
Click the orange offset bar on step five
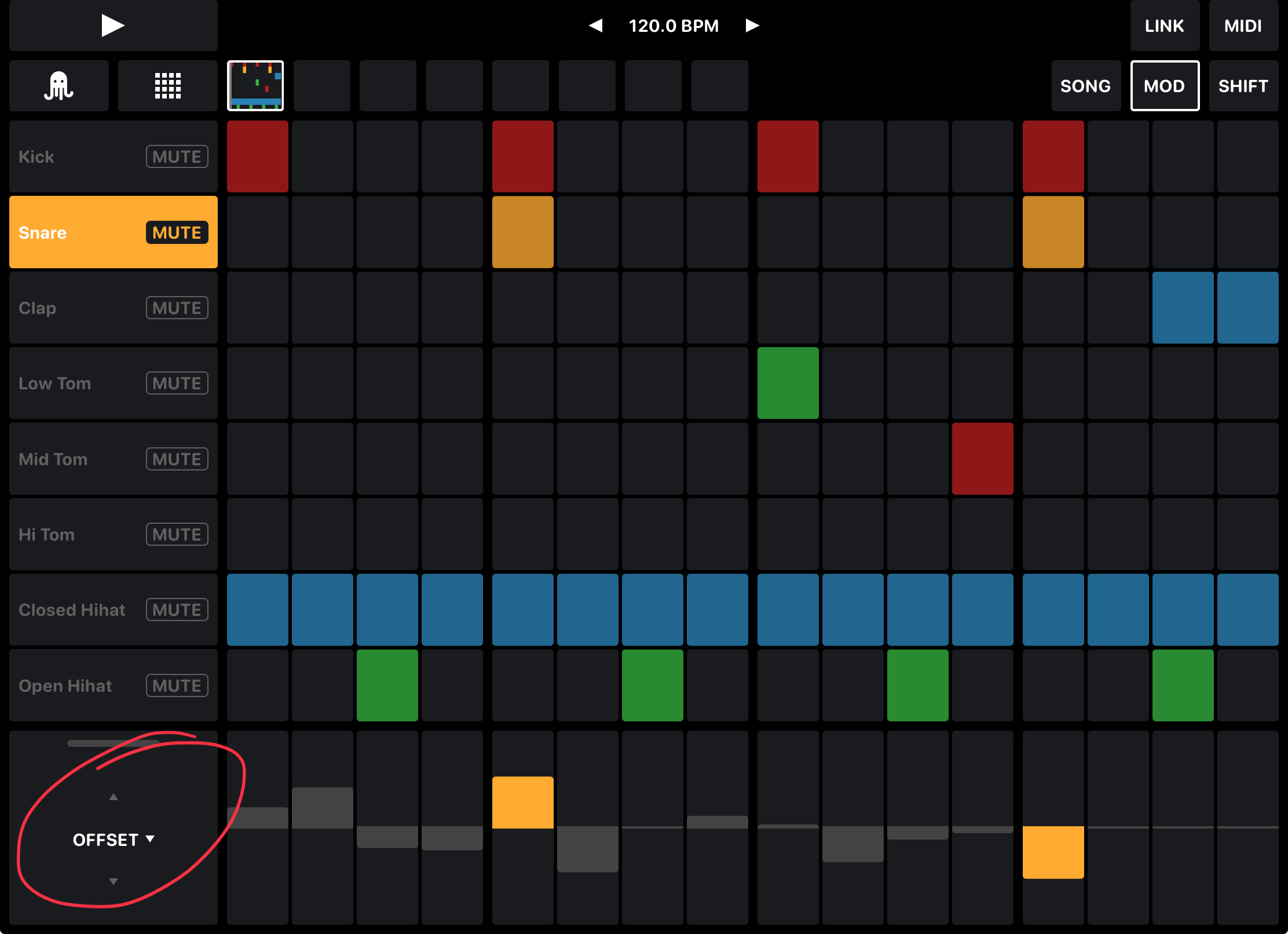coord(522,802)
